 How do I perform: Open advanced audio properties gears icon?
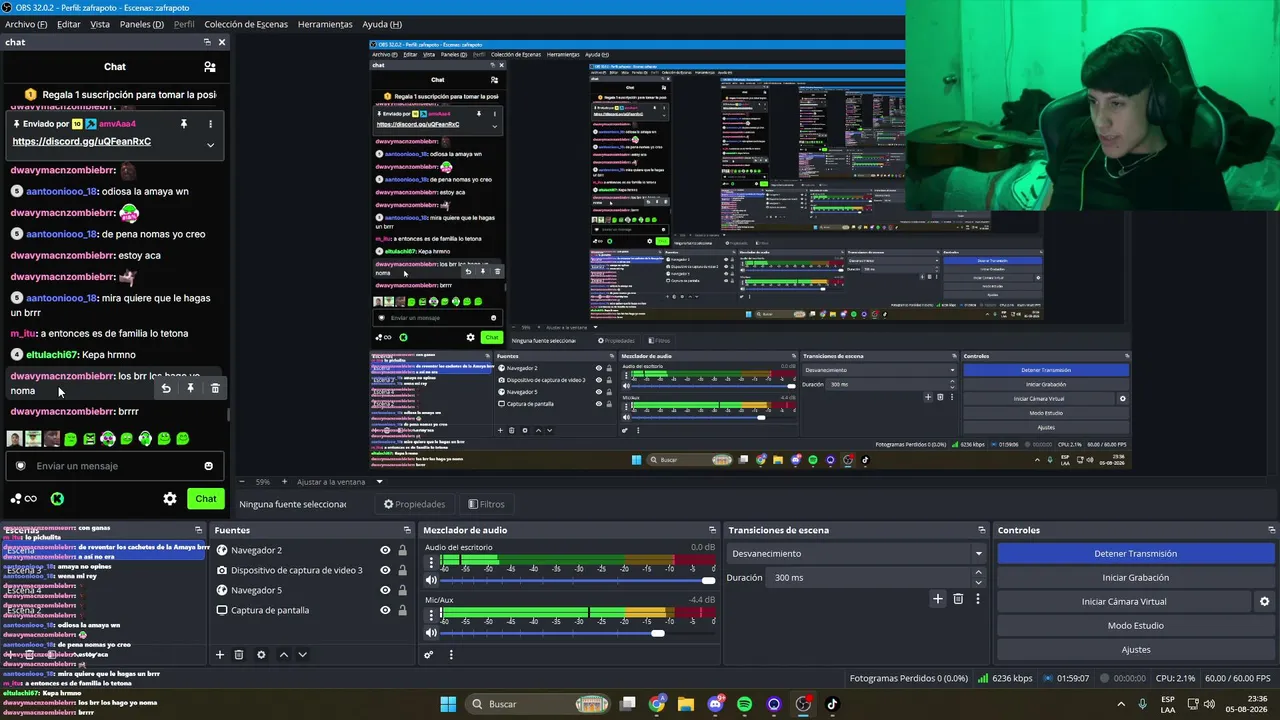(x=429, y=655)
